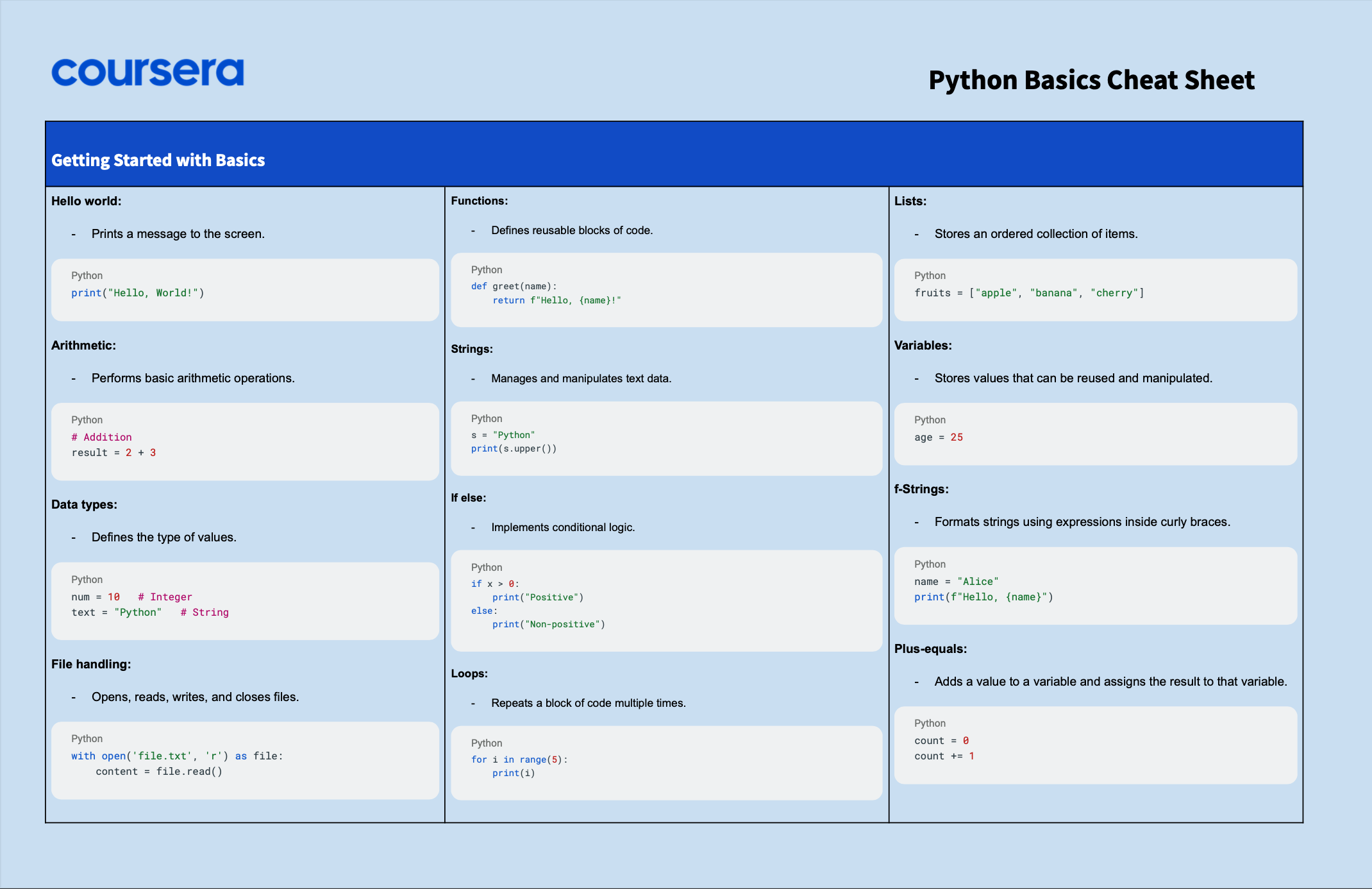
Task: Click the File handling heading
Action: pos(91,664)
